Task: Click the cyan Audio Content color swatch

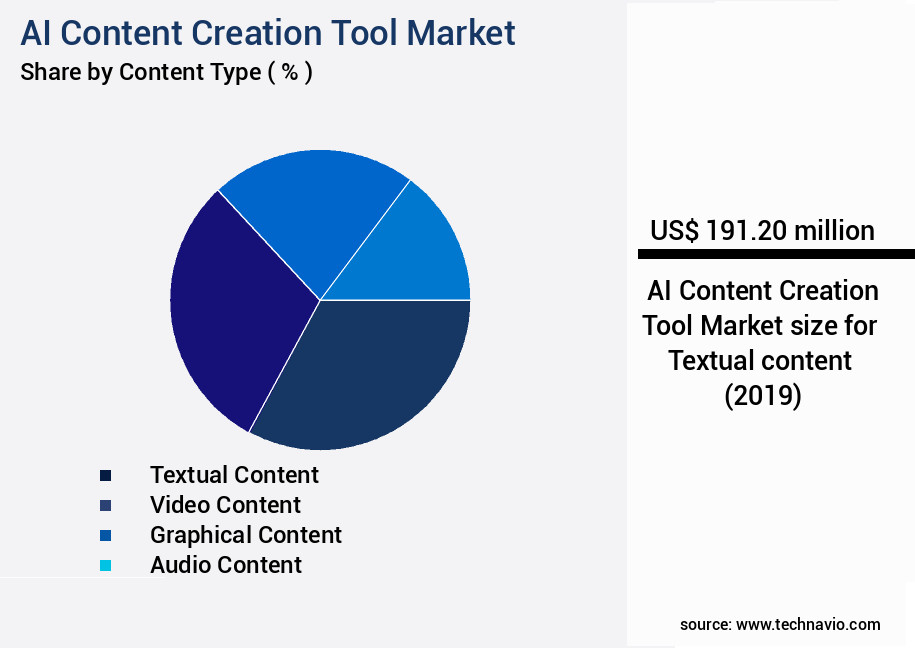Action: tap(105, 564)
